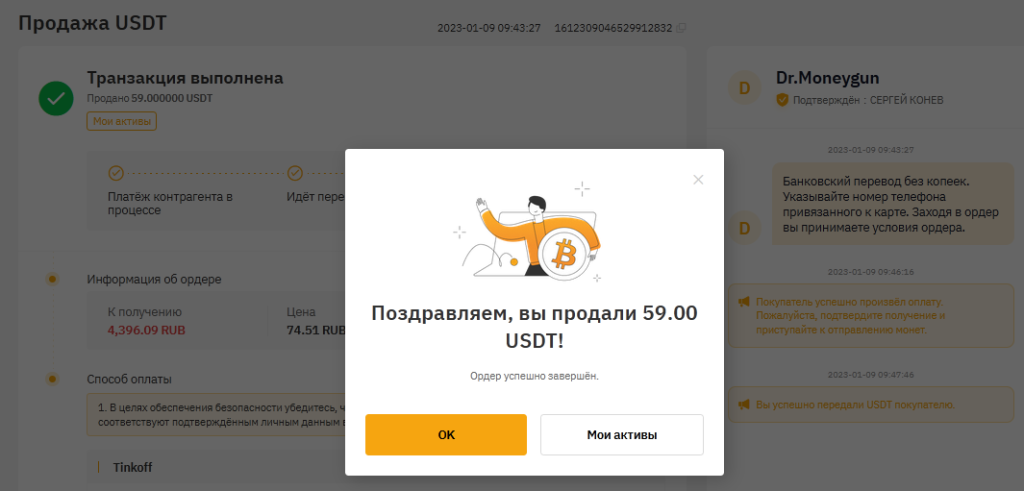
Task: Close the congratulations dialog with X icon
Action: pos(698,180)
